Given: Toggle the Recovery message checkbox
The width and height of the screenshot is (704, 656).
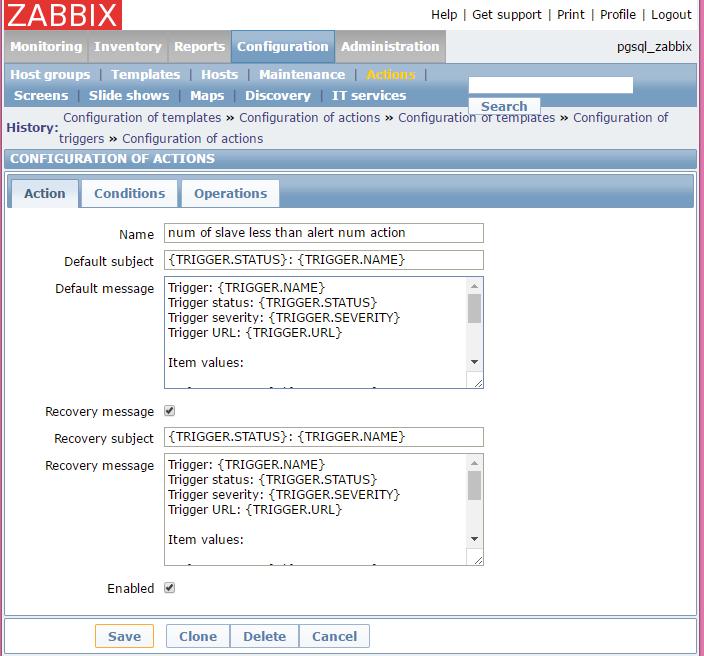Looking at the screenshot, I should click(x=169, y=411).
